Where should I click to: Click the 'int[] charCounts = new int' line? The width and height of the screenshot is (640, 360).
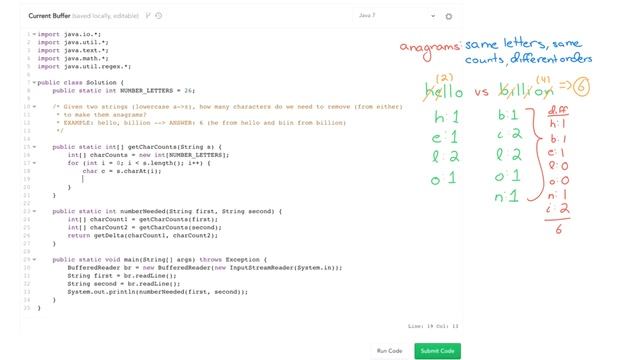[148, 155]
